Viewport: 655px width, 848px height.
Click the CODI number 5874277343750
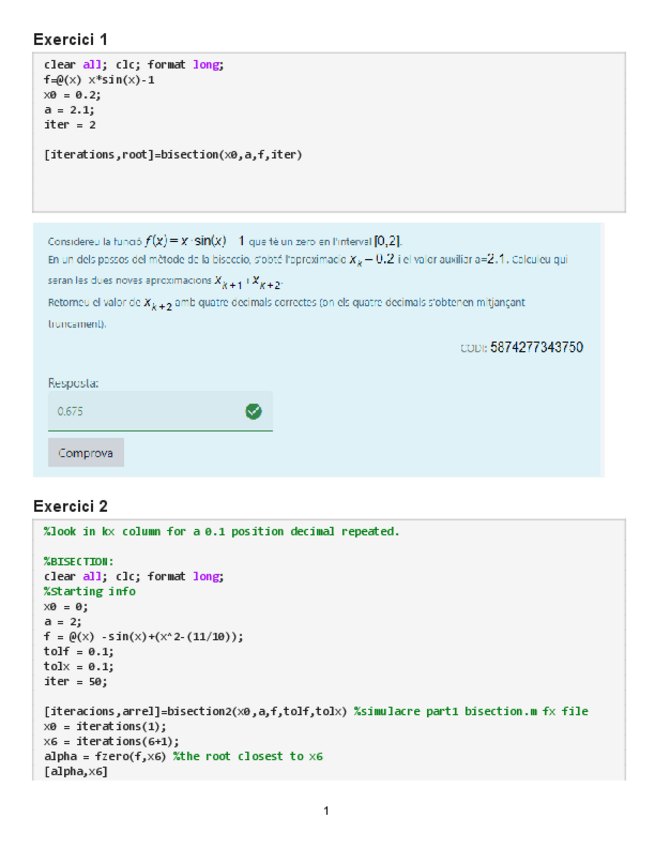(537, 348)
